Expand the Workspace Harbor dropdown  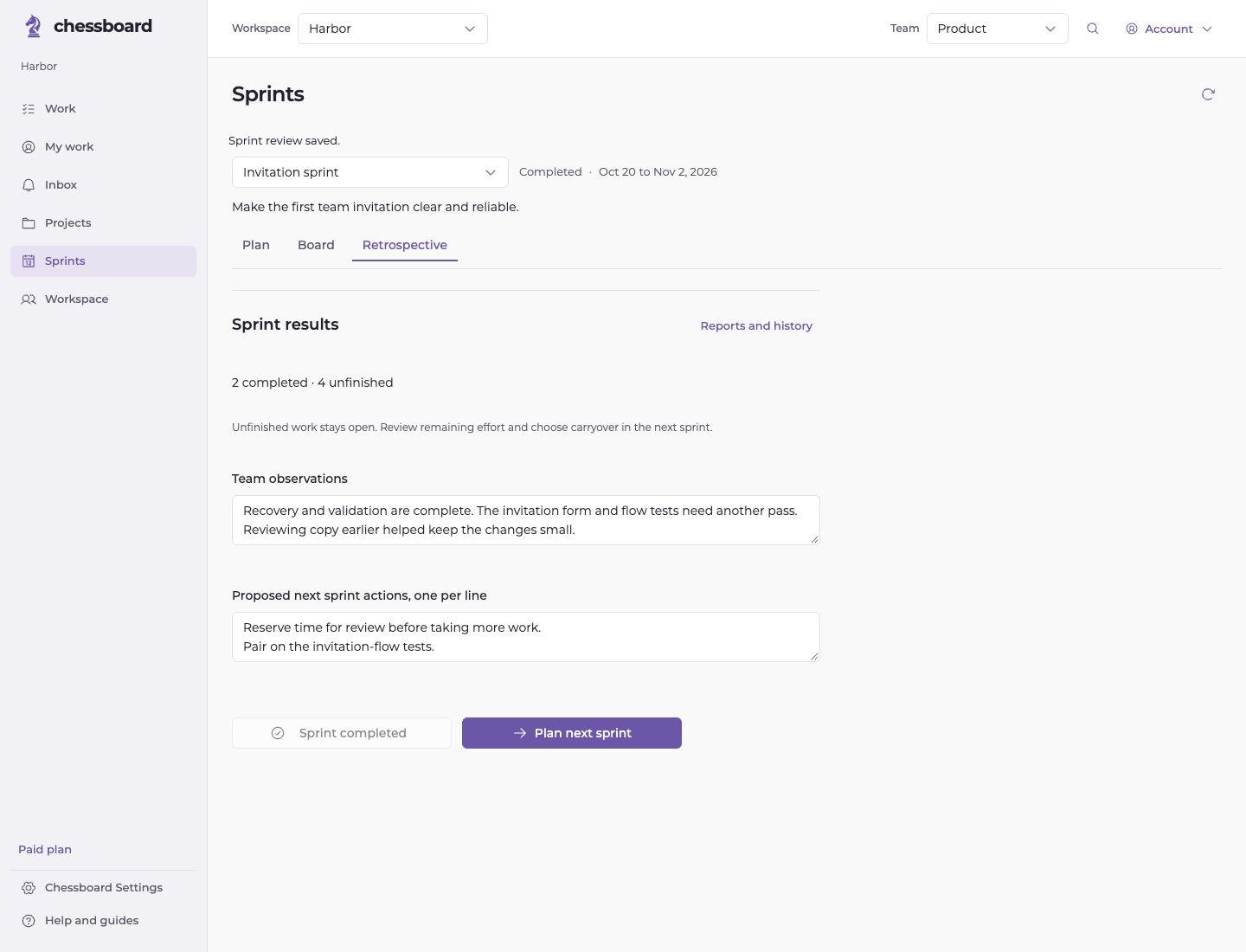[393, 29]
